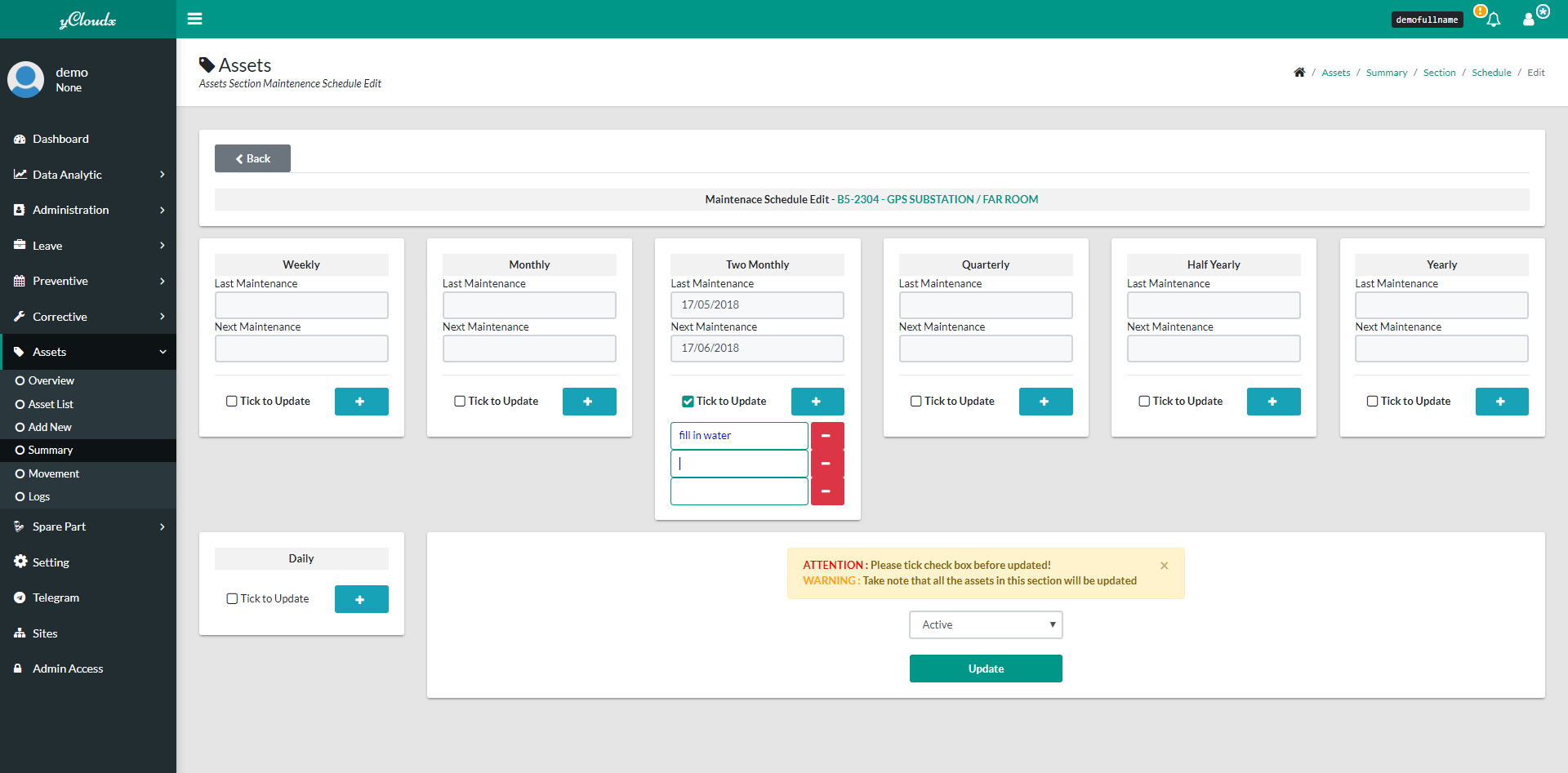Click the Back button

(252, 159)
